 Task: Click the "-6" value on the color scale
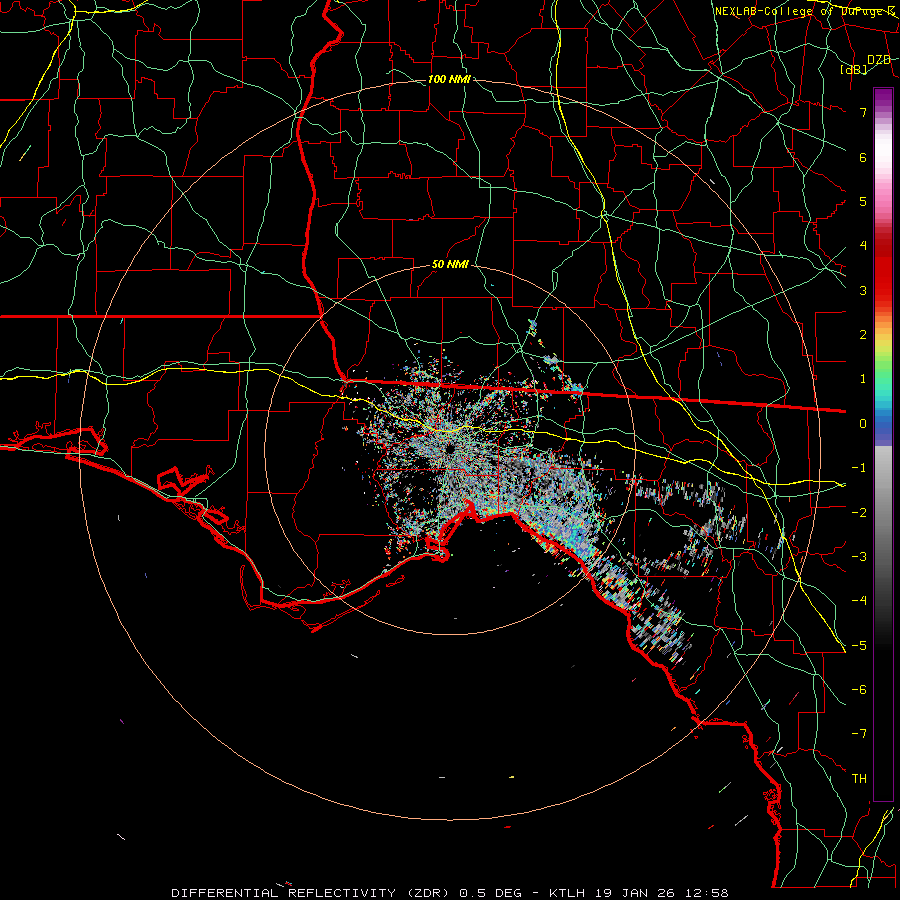coord(859,690)
